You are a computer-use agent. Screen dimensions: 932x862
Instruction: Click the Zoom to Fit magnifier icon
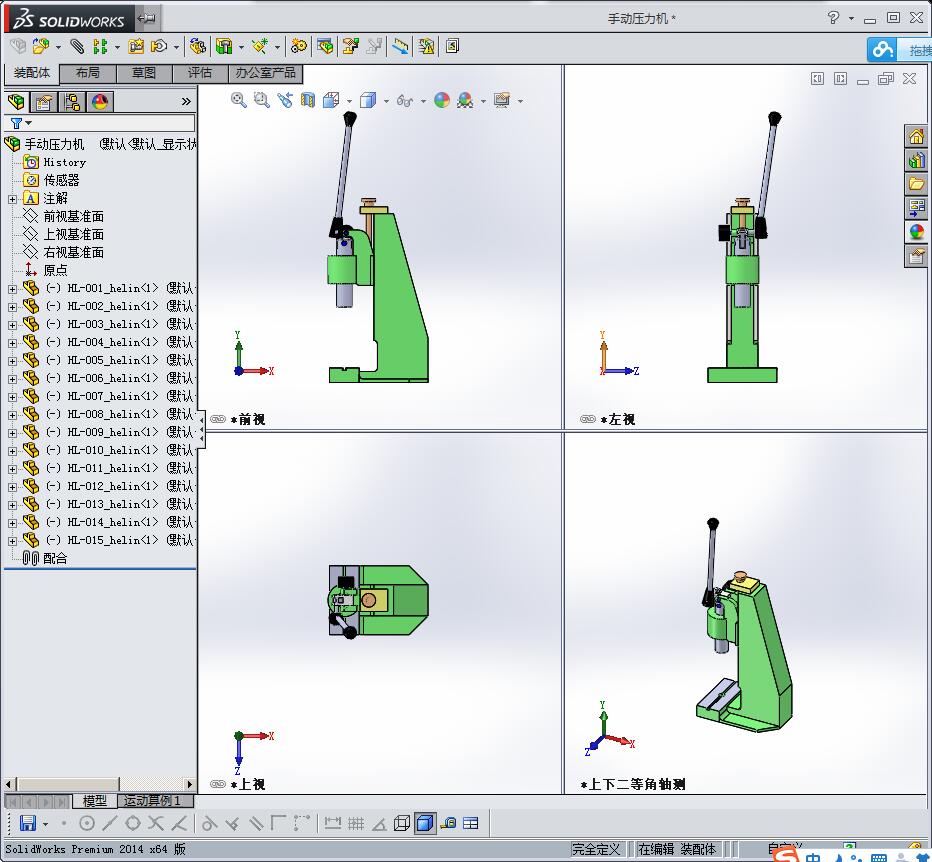(x=238, y=100)
